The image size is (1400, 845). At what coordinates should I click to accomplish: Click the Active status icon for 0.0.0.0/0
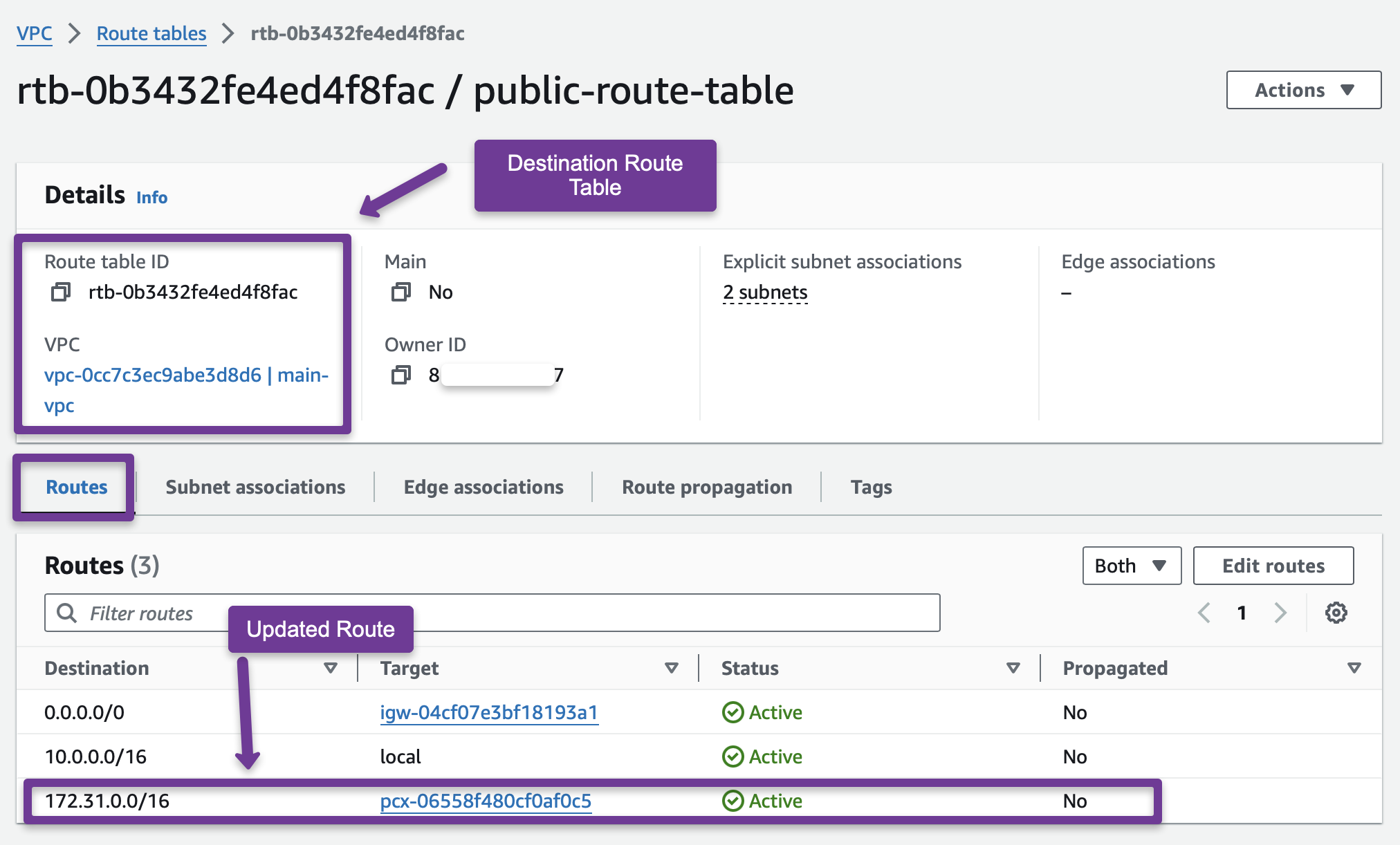(733, 712)
